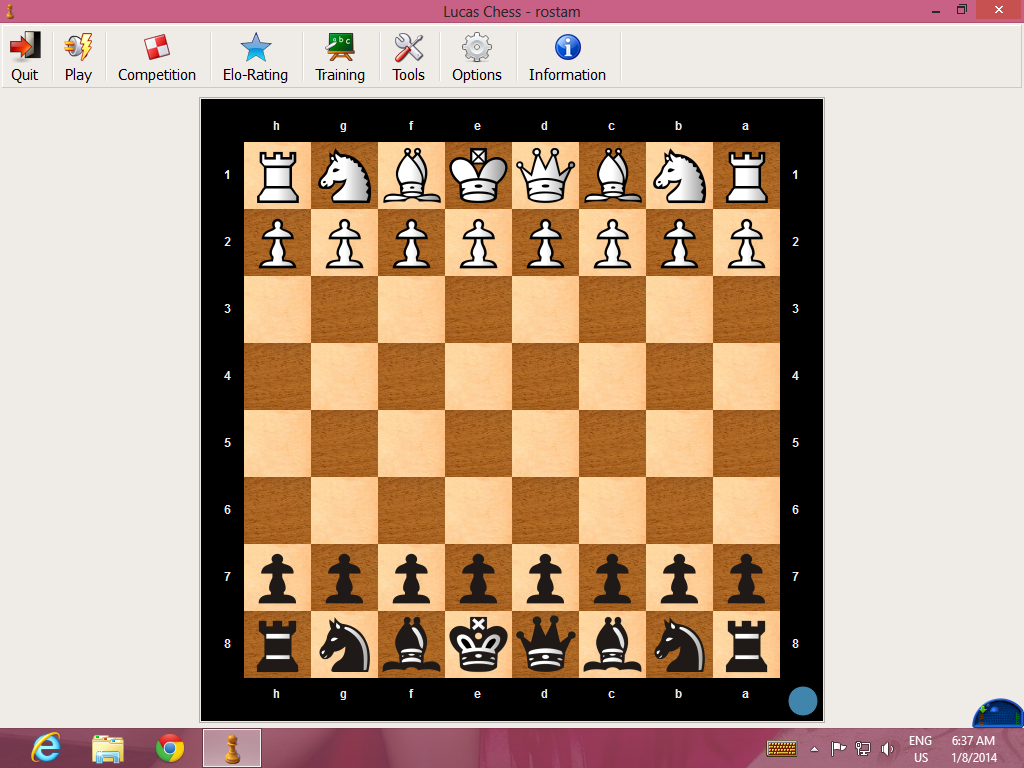Image resolution: width=1024 pixels, height=768 pixels.
Task: Open the Training chalkboard icon
Action: pyautogui.click(x=340, y=47)
